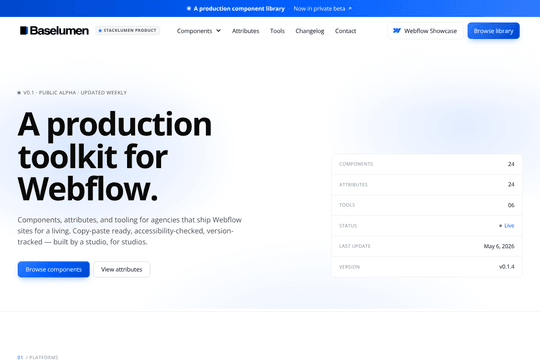The height and width of the screenshot is (360, 540).
Task: Click the 'May 6, 2026' last update value
Action: (x=499, y=246)
